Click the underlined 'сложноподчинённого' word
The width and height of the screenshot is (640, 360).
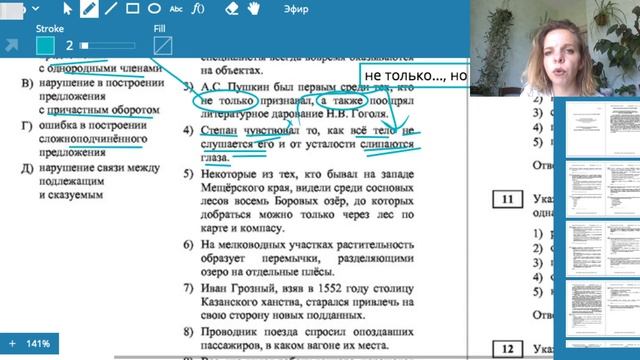[x=93, y=139]
